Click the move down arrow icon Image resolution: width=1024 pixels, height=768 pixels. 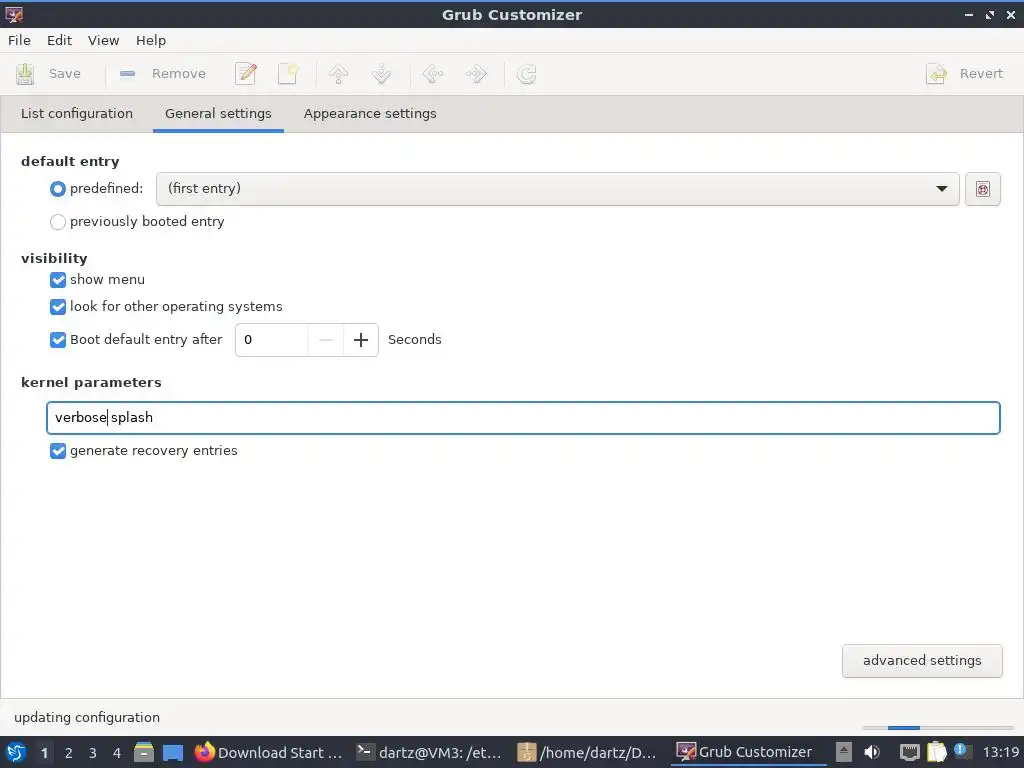381,74
